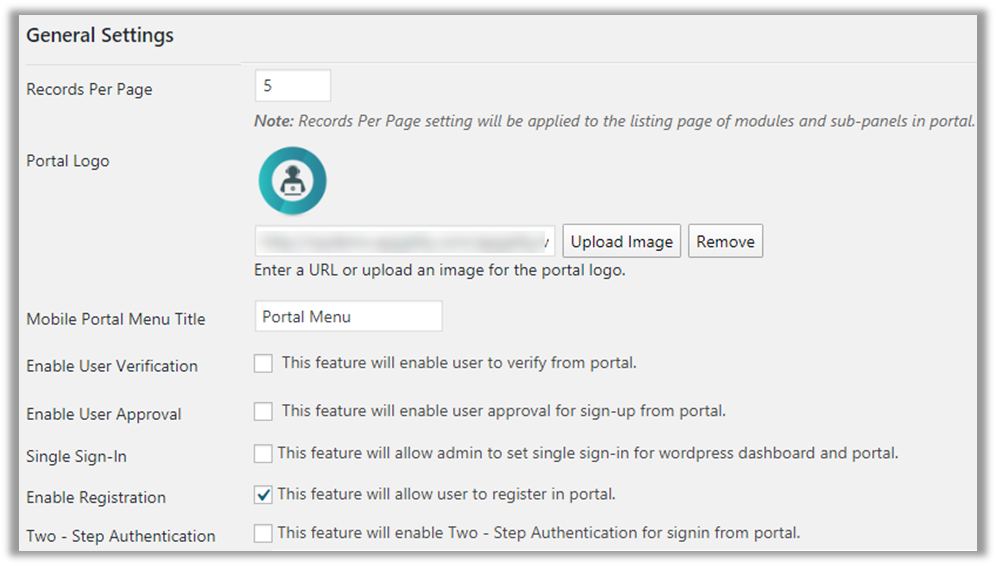Click the Records Per Page note text
The height and width of the screenshot is (566, 996).
tap(615, 121)
